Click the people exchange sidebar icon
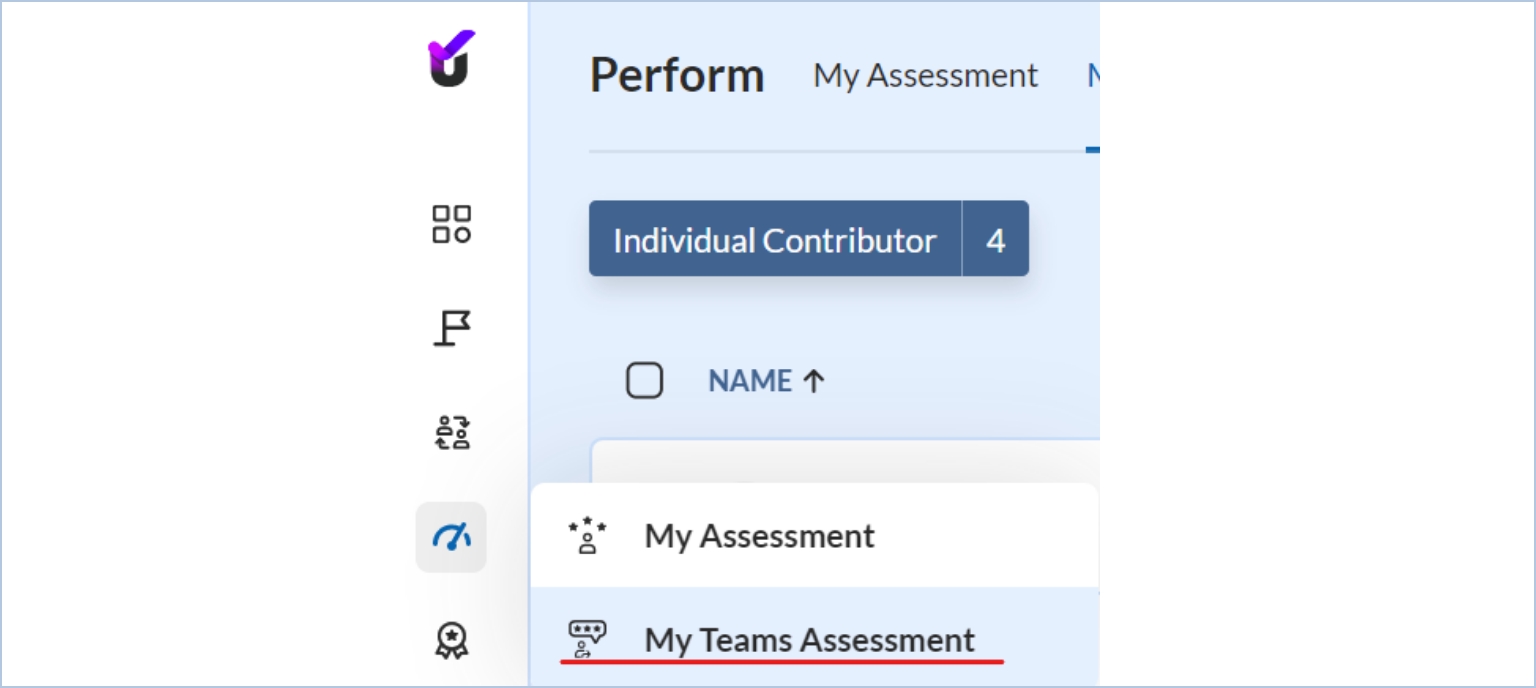 pos(451,432)
